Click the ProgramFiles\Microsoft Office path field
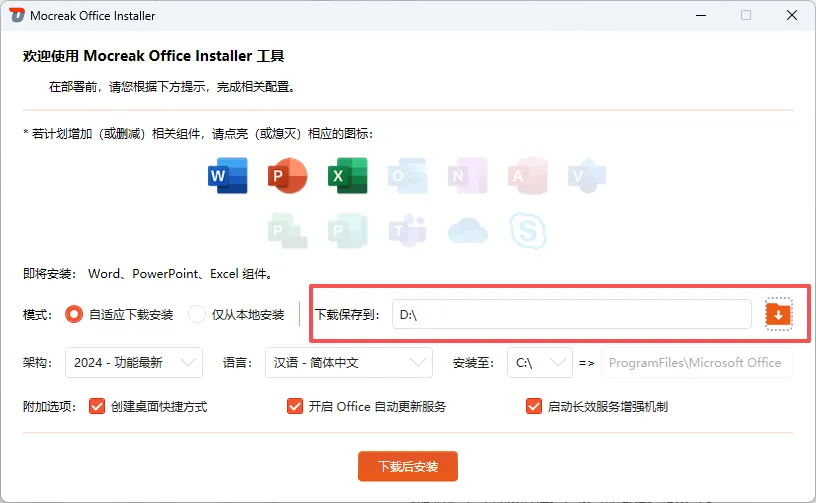 697,363
